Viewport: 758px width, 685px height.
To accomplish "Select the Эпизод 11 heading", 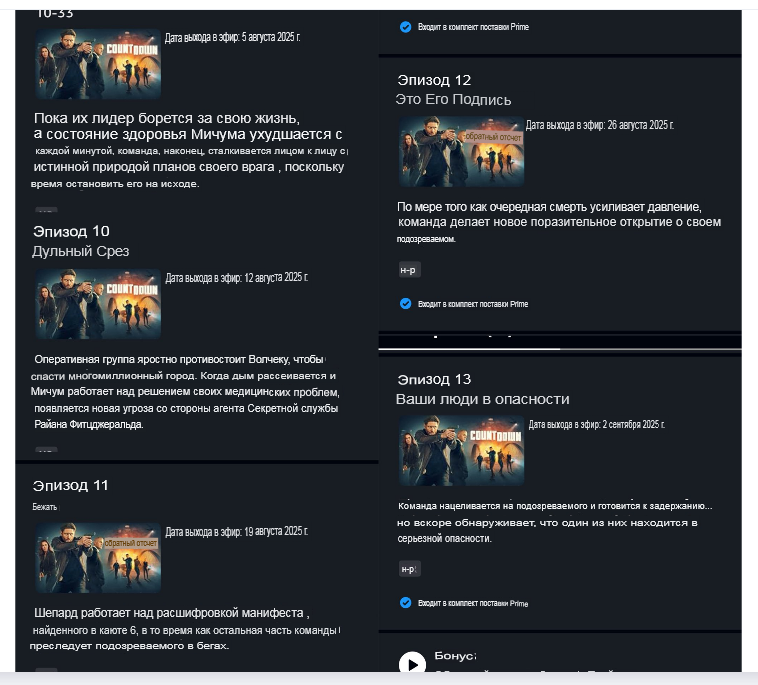I will pyautogui.click(x=71, y=485).
